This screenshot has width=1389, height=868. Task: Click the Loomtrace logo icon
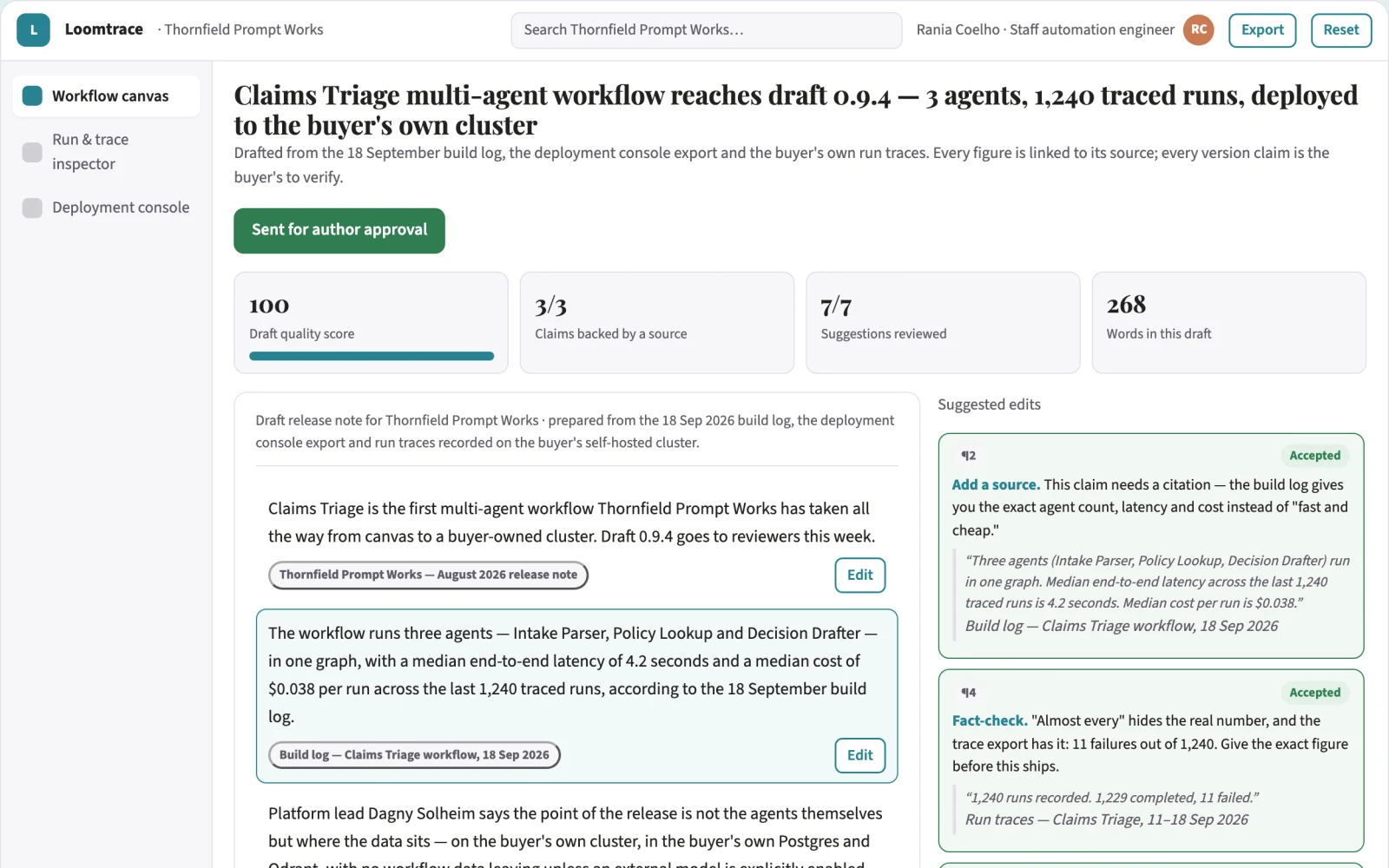[x=33, y=30]
